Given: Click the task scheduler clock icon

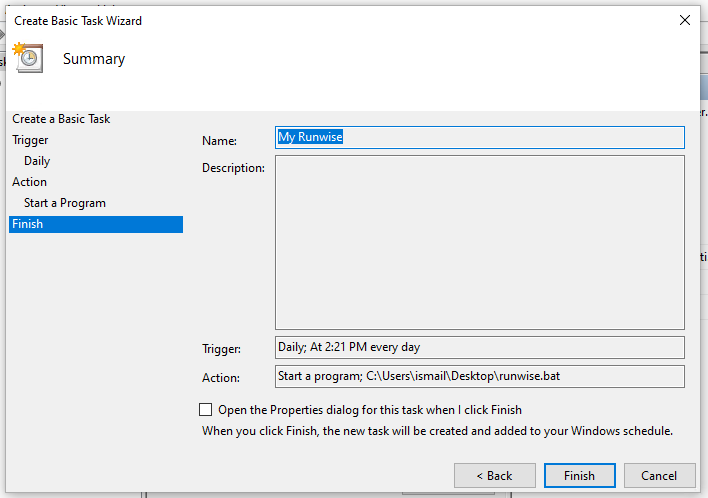Looking at the screenshot, I should tap(28, 57).
